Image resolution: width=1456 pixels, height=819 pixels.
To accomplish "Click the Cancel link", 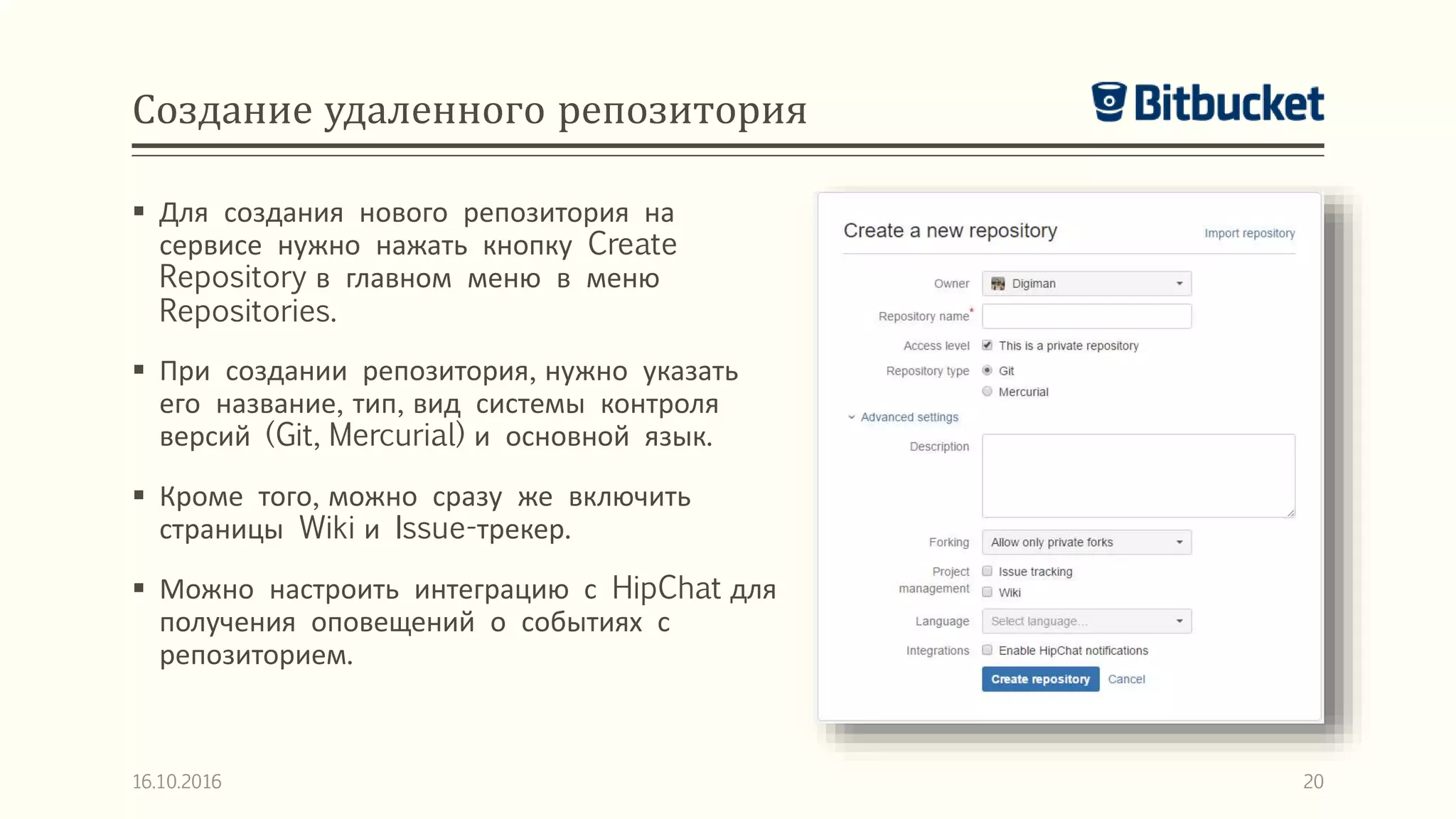I will click(1126, 679).
